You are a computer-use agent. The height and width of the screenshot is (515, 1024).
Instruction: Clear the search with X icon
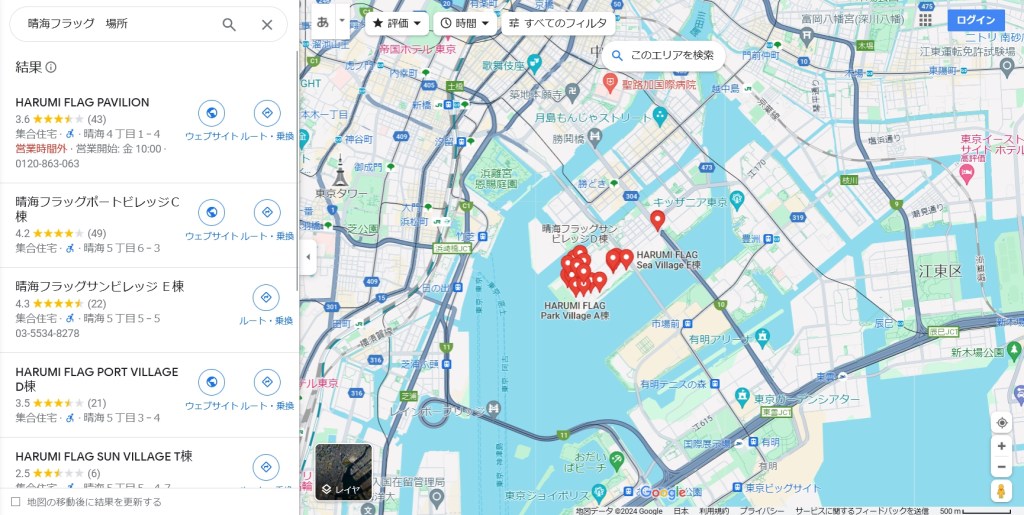[x=267, y=24]
